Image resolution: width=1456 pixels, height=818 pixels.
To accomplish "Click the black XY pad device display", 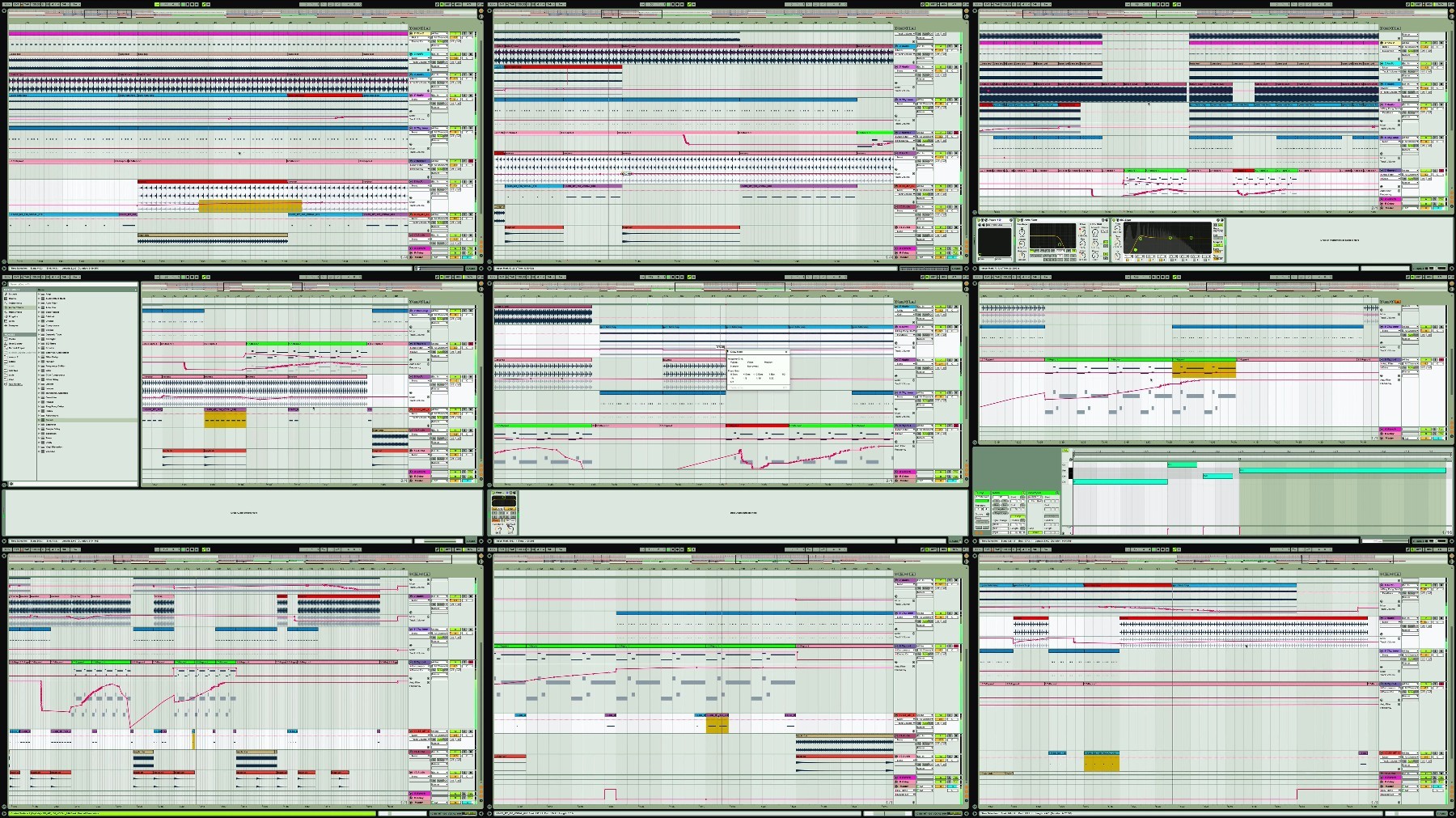I will coord(995,242).
